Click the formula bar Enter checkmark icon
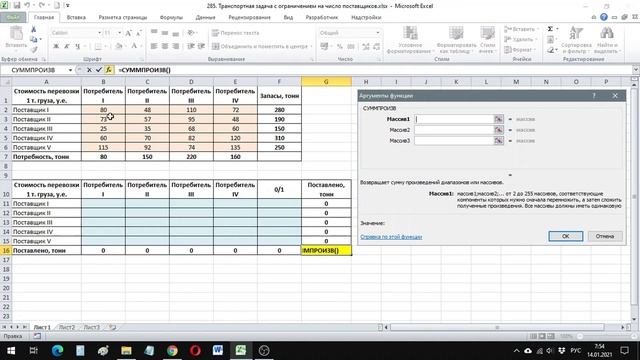The height and width of the screenshot is (360, 640). tap(99, 70)
